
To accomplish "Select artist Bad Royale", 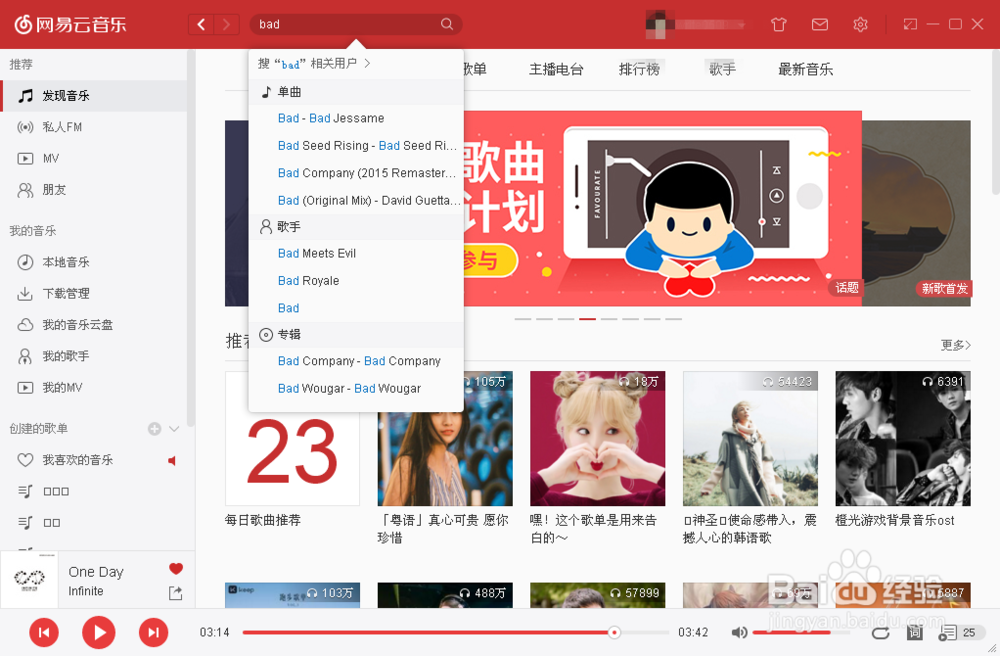I will pos(356,281).
